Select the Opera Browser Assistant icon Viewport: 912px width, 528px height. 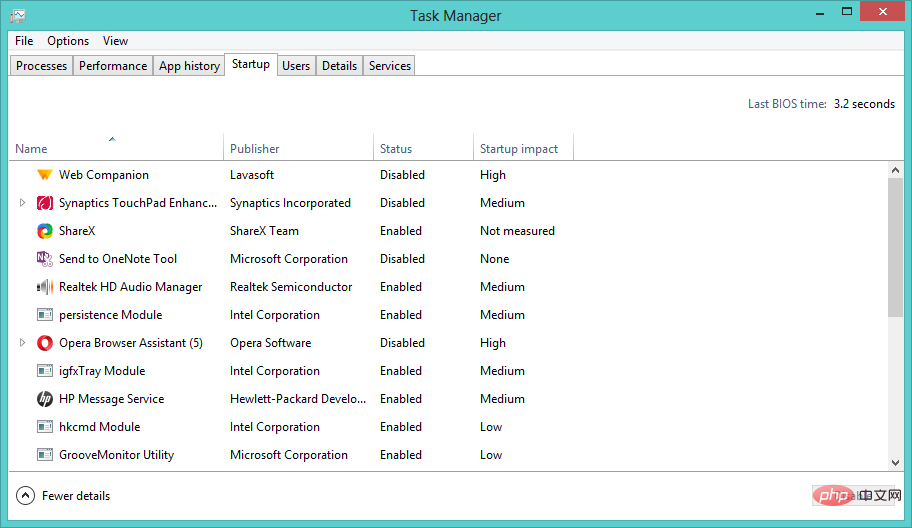click(44, 343)
